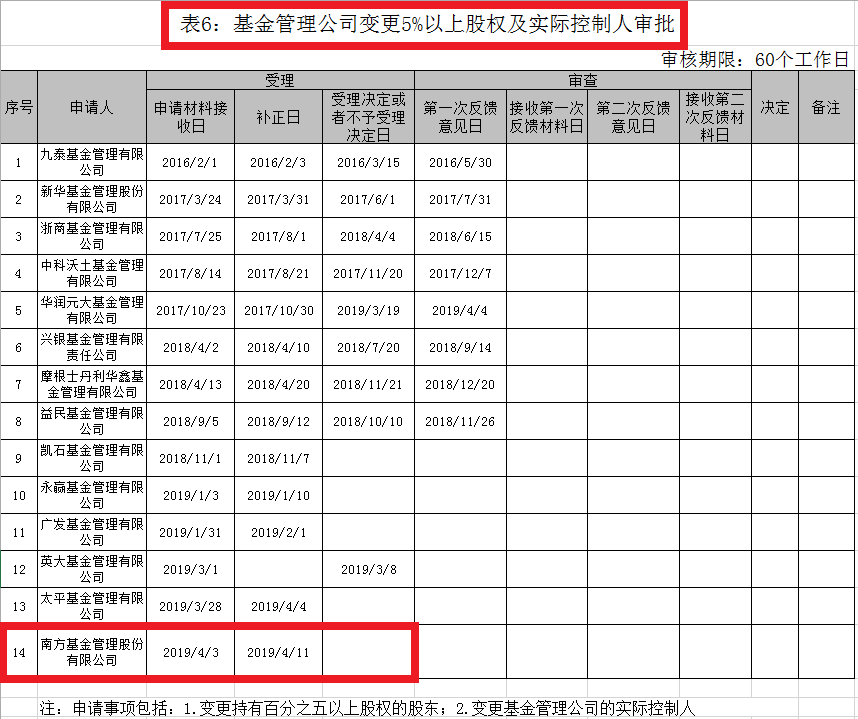Select the cell 摩根士丹利华鑫基金管理有限公司
The width and height of the screenshot is (858, 719).
pyautogui.click(x=92, y=384)
